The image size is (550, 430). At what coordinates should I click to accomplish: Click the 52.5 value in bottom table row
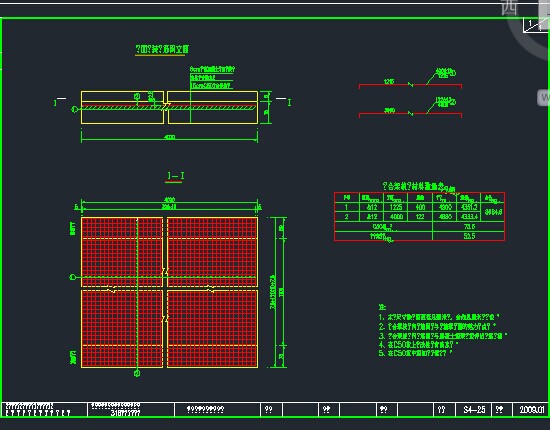pyautogui.click(x=469, y=236)
